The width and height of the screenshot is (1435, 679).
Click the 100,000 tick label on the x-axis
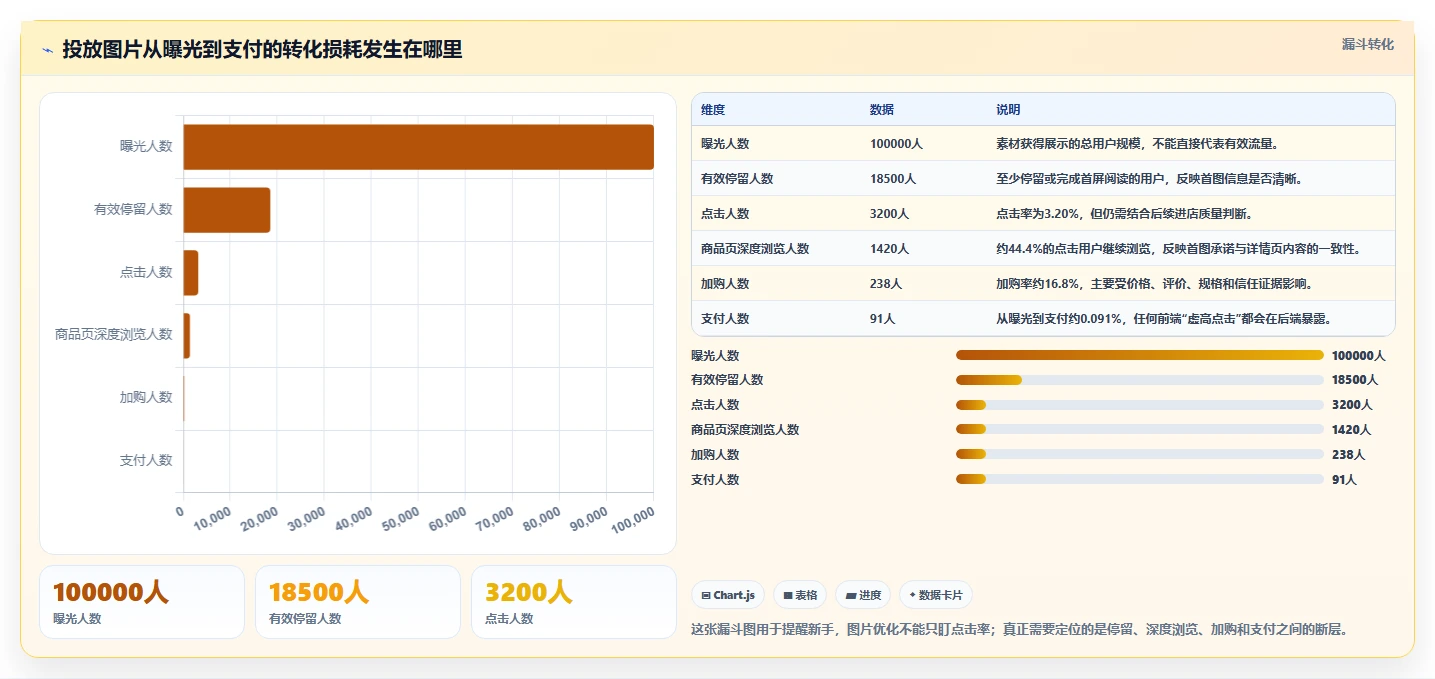pos(632,520)
